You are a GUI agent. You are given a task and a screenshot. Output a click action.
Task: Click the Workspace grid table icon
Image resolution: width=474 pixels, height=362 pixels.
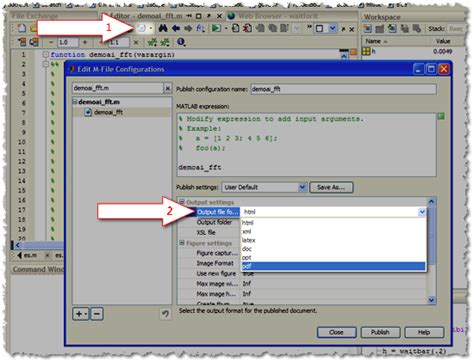[380, 29]
